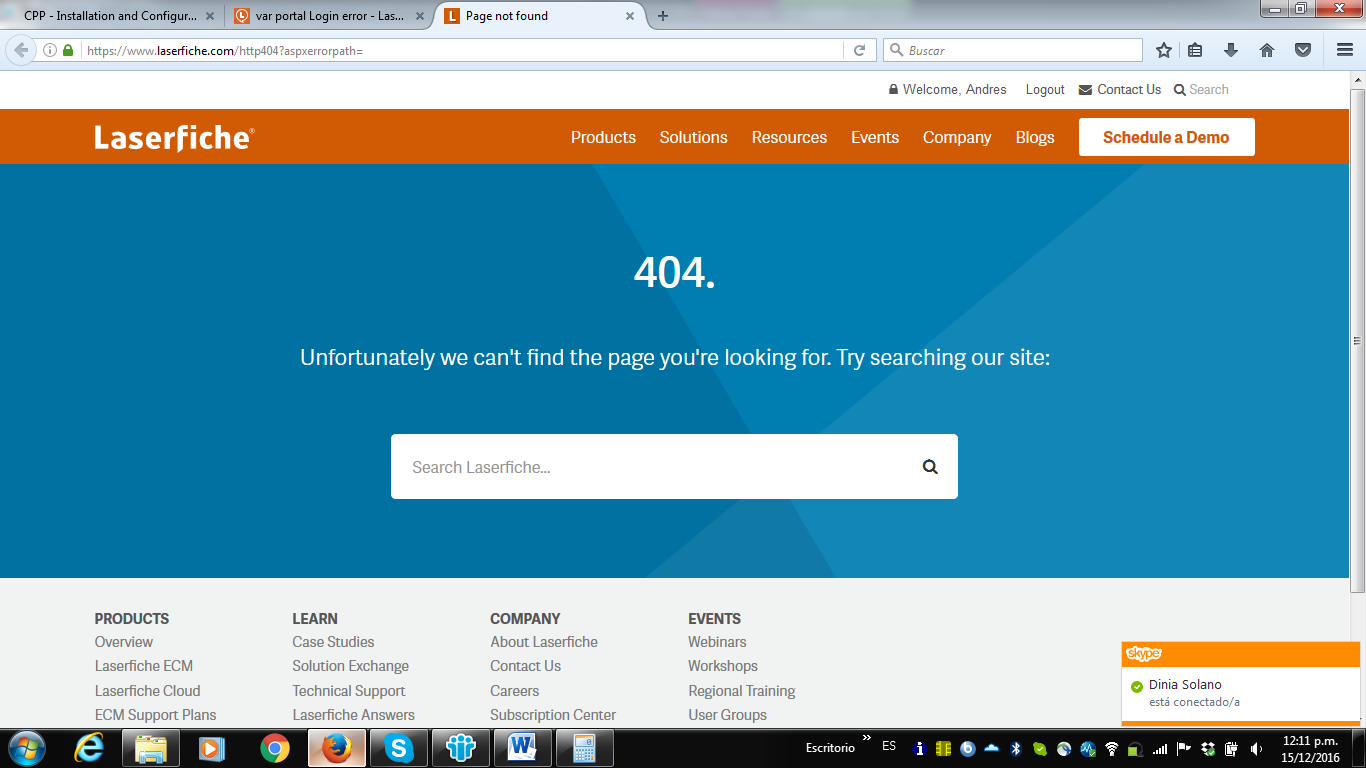This screenshot has height=768, width=1366.
Task: Open the Contact Us header link
Action: pyautogui.click(x=1120, y=89)
